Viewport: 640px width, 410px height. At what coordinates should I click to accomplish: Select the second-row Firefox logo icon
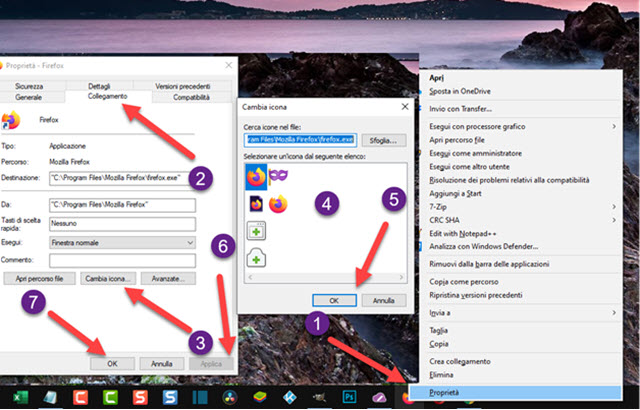[x=278, y=204]
